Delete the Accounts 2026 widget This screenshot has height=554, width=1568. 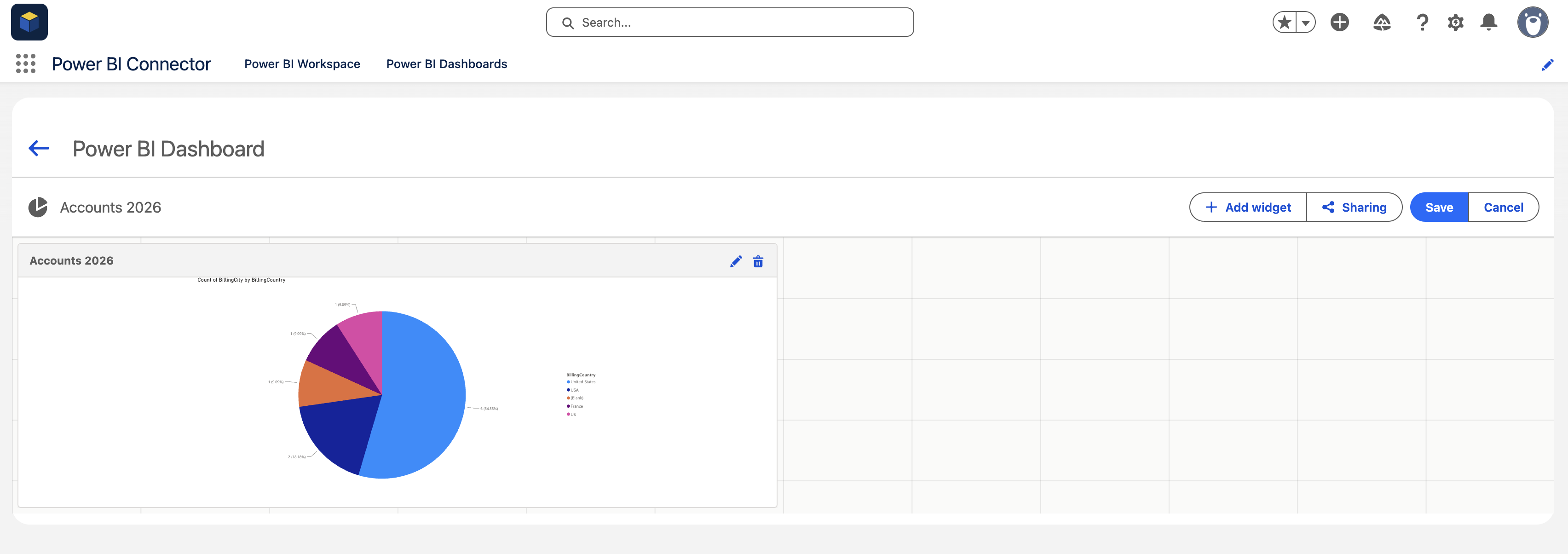point(758,261)
